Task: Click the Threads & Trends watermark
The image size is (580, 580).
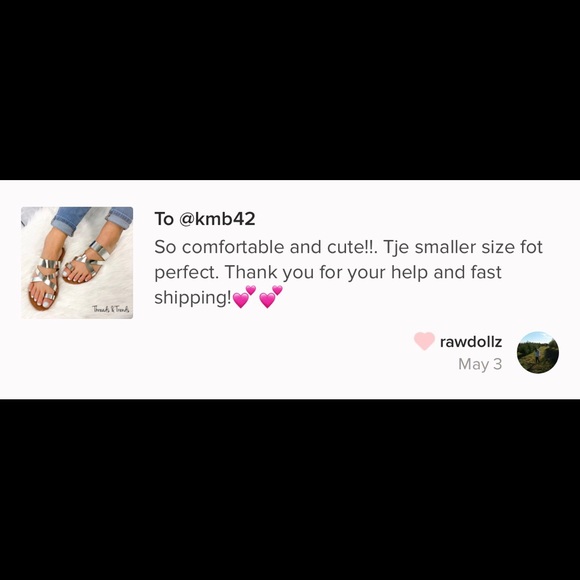Action: [111, 309]
